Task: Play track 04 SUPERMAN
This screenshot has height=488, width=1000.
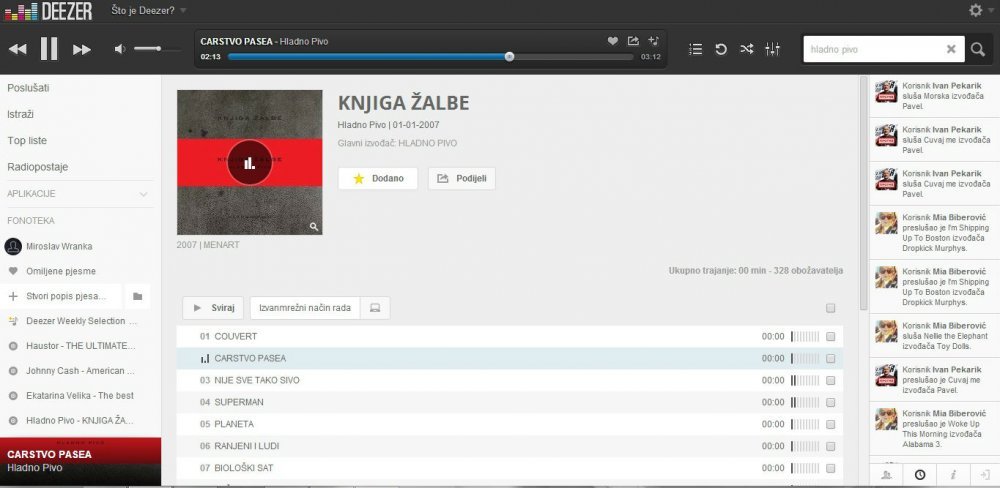Action: click(x=239, y=402)
